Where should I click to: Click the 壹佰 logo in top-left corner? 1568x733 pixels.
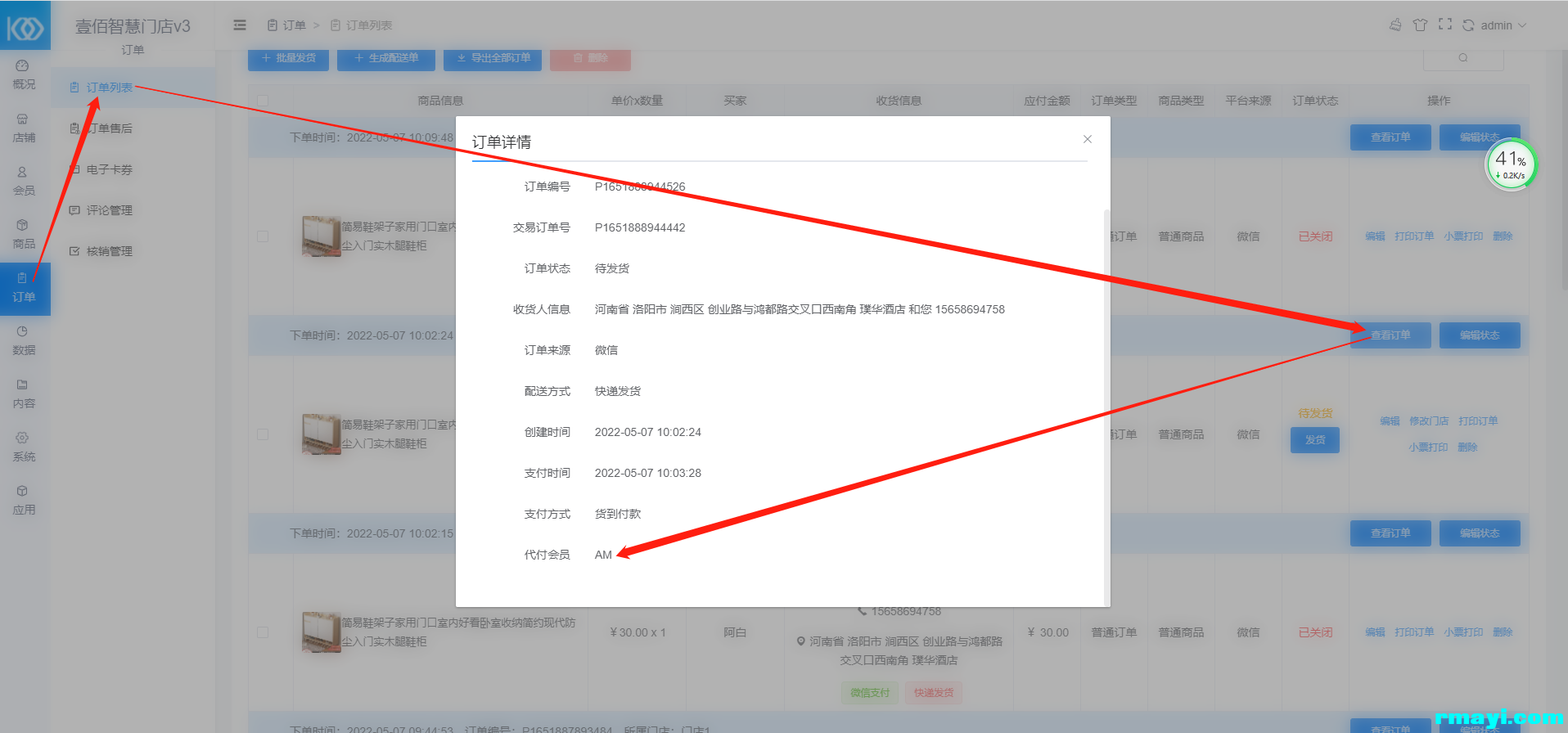click(x=25, y=26)
